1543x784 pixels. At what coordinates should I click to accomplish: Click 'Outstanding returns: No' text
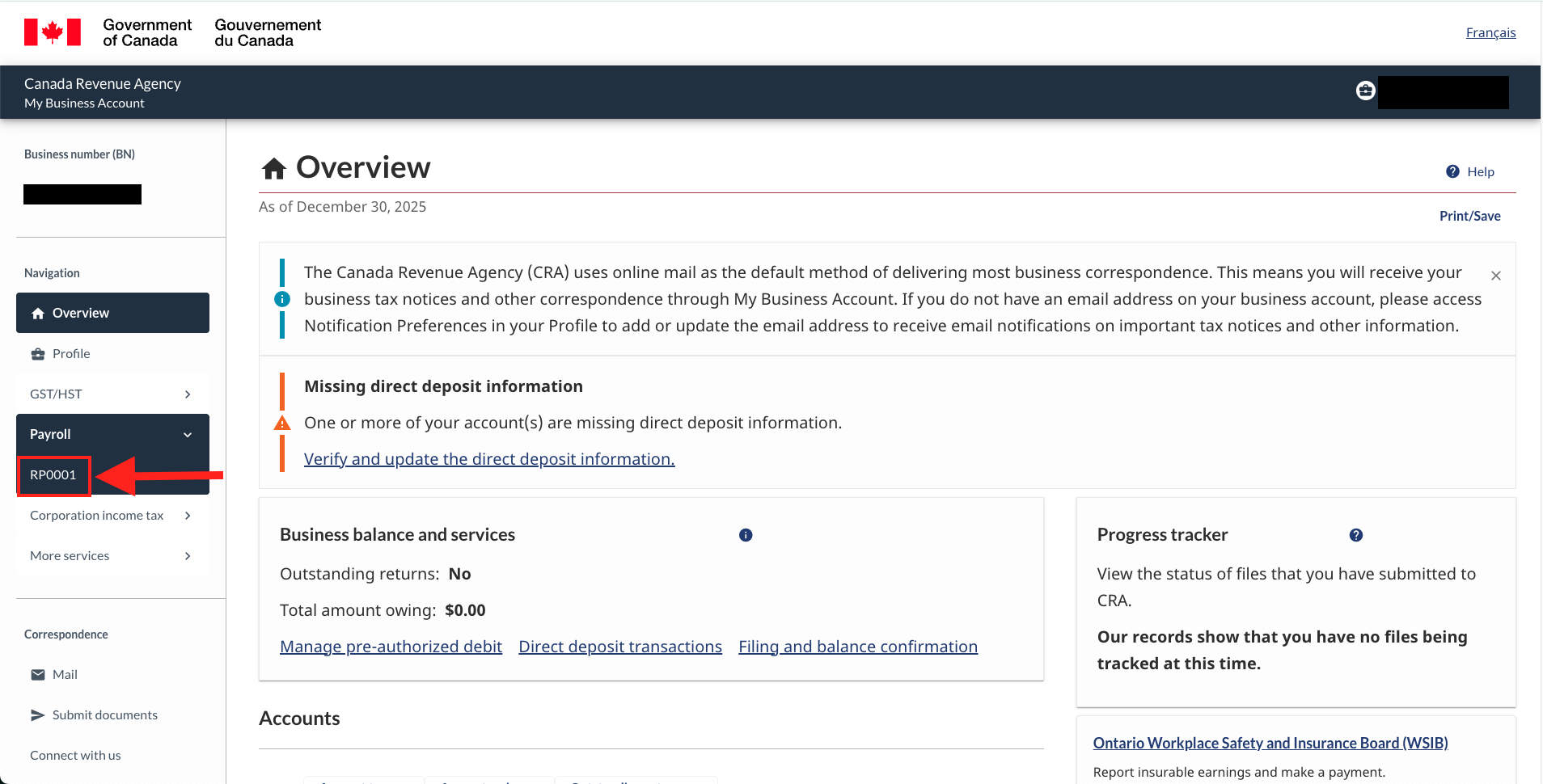click(375, 574)
